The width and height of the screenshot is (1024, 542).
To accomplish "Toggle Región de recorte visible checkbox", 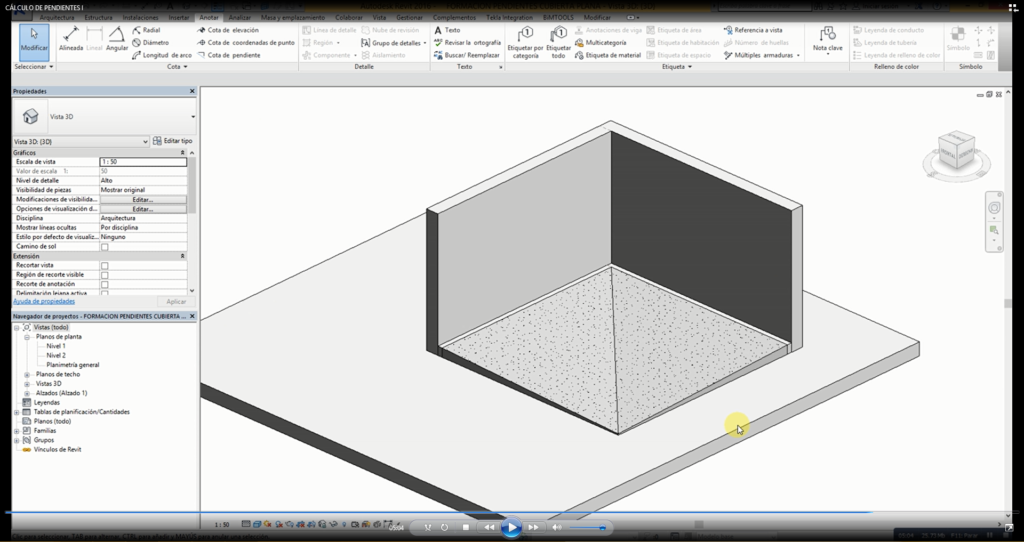I will tap(105, 274).
